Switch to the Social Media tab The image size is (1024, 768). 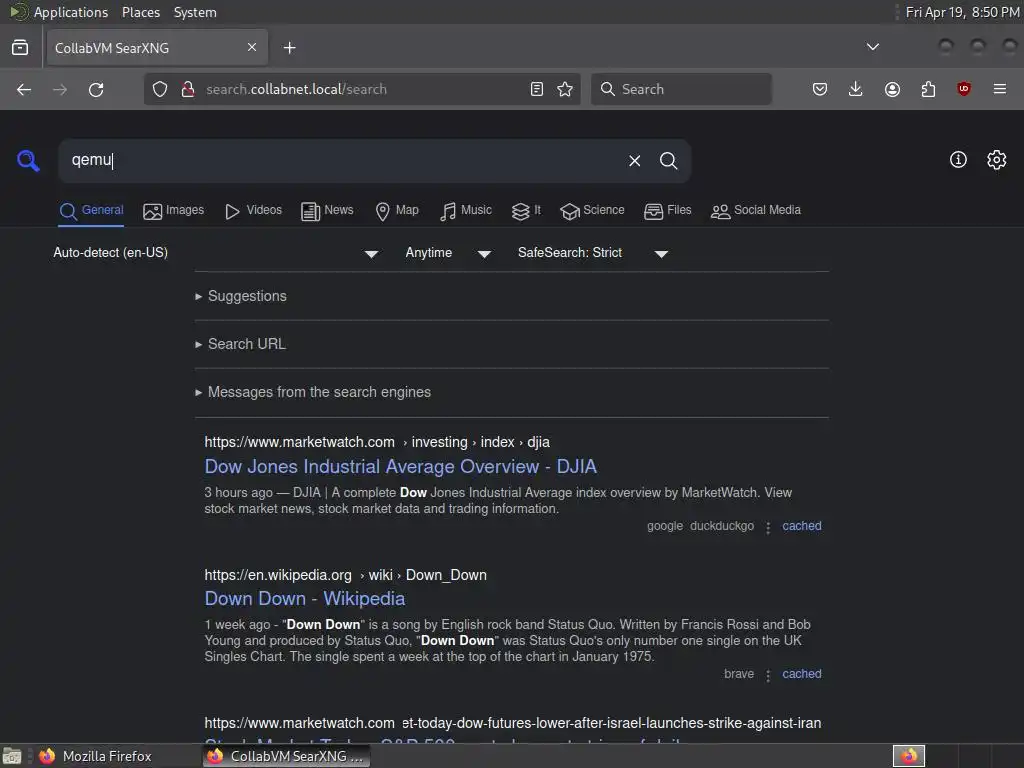(756, 210)
